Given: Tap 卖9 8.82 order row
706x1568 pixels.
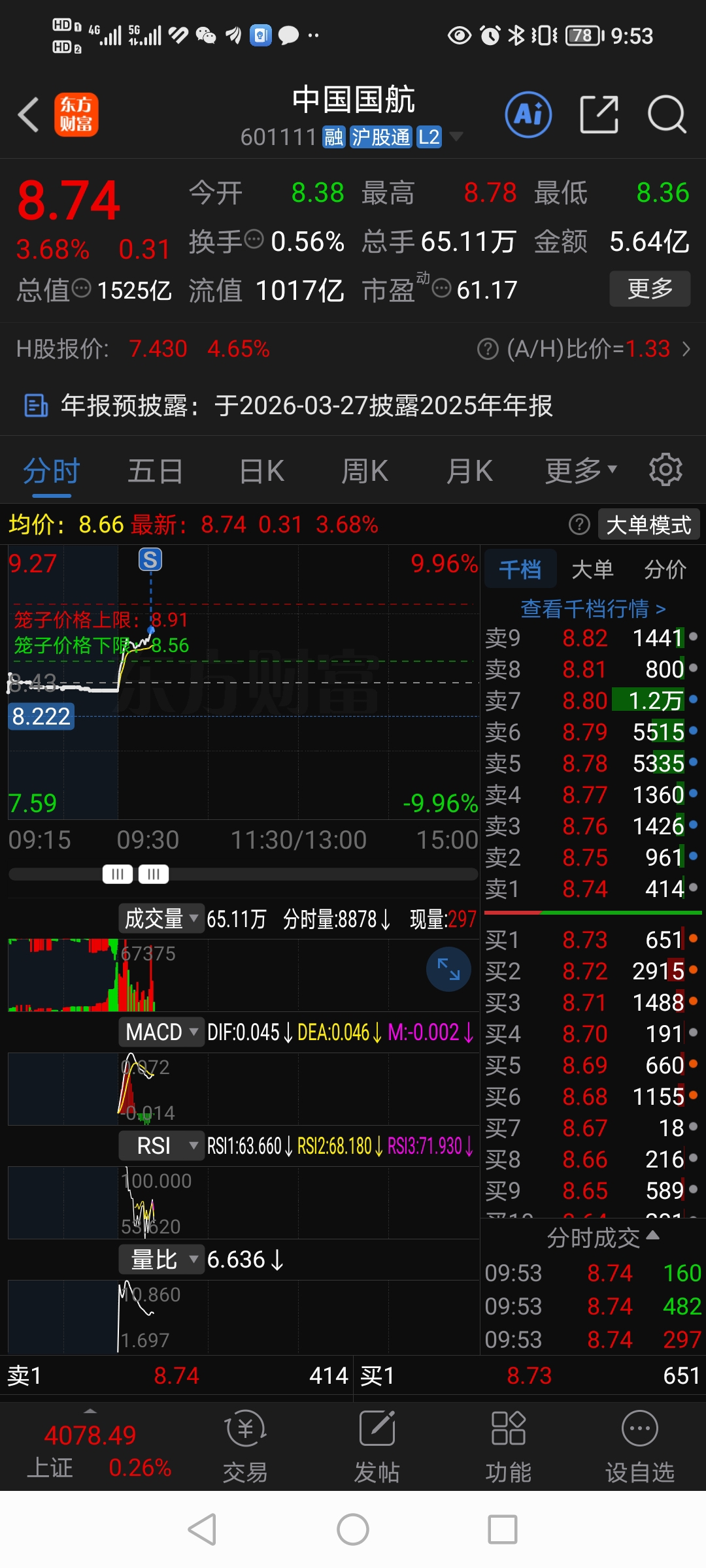Looking at the screenshot, I should [x=592, y=638].
